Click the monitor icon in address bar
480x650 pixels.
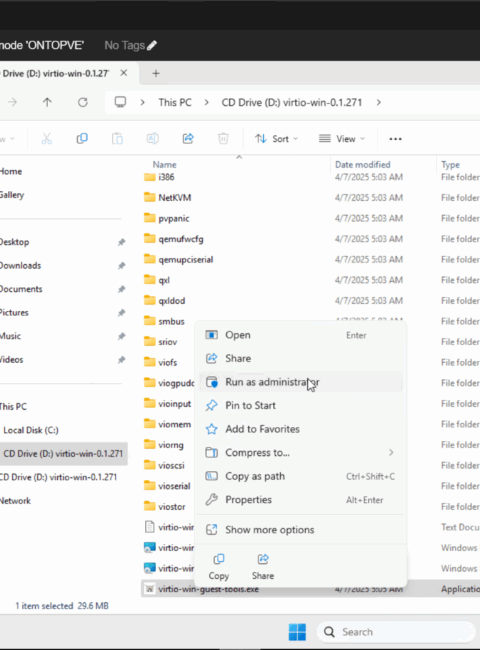tap(120, 102)
